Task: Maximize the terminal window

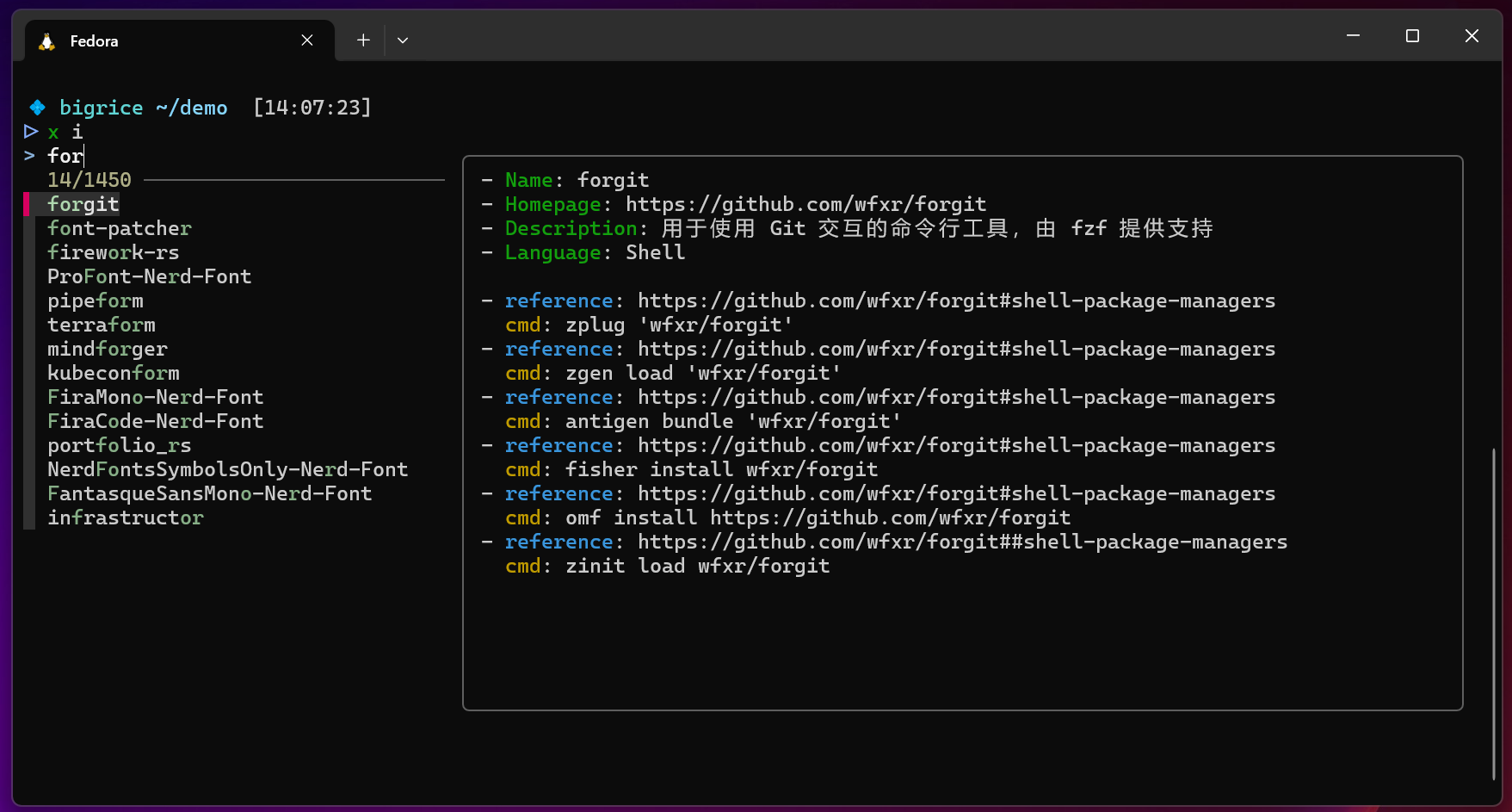Action: [x=1412, y=36]
